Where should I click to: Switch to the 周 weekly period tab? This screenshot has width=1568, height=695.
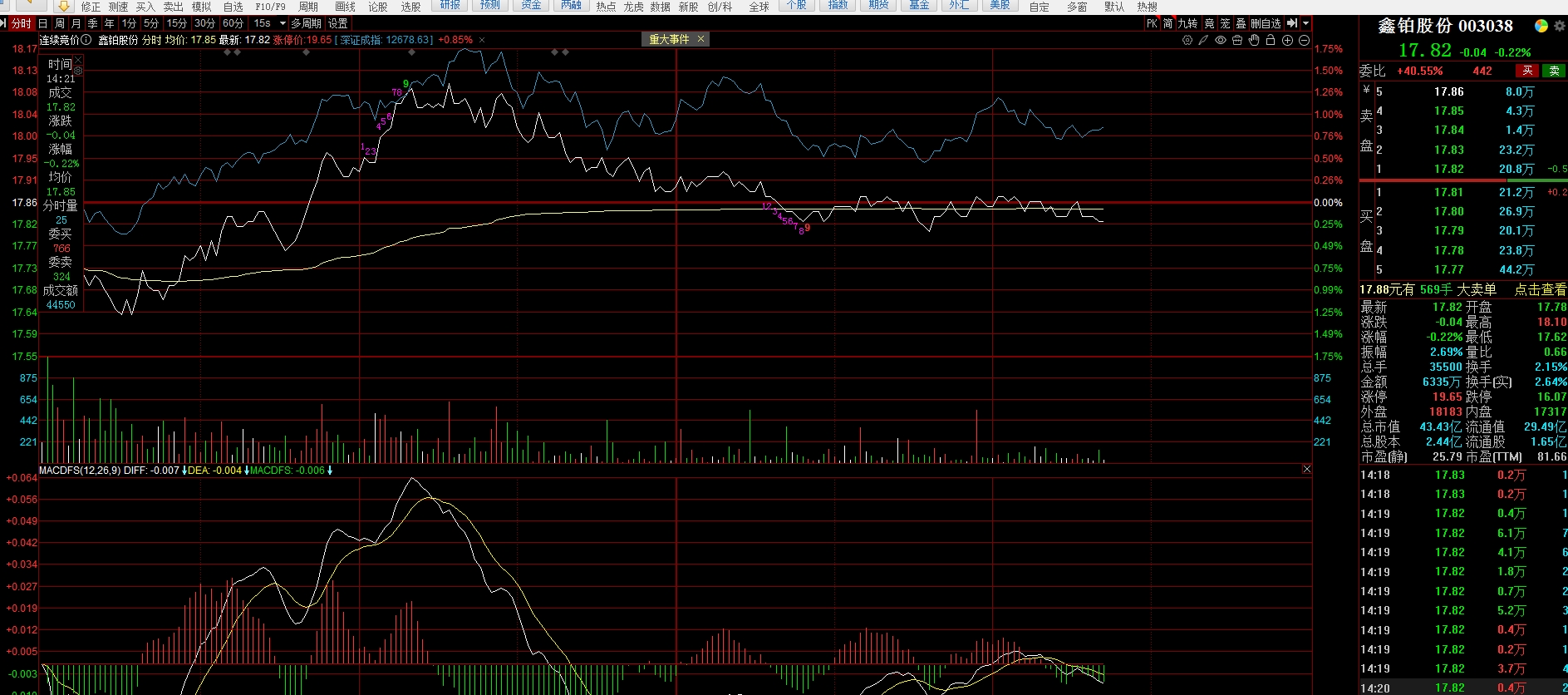coord(60,23)
